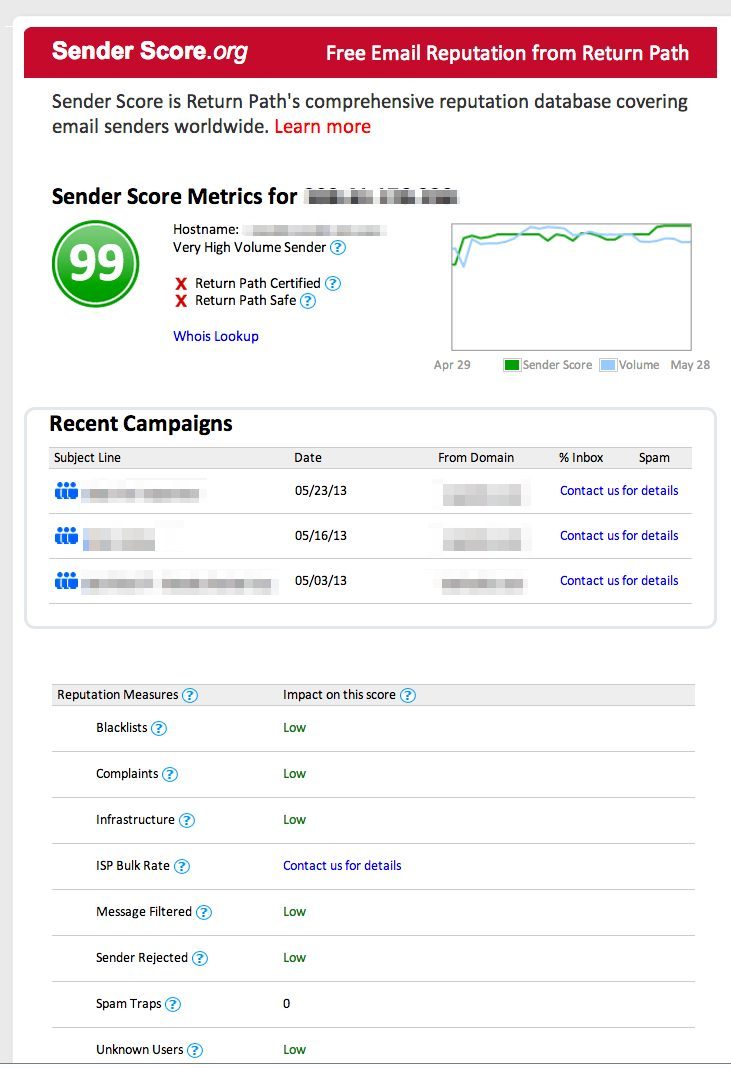Open help icon beside Return Path Safe
Screen dimensions: 731x1068
pos(308,301)
